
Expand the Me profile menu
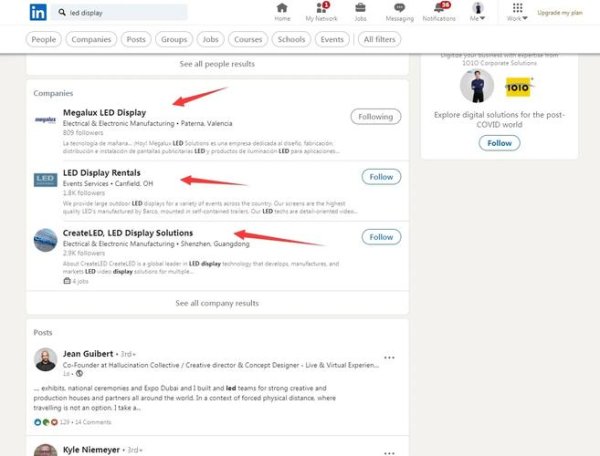478,12
